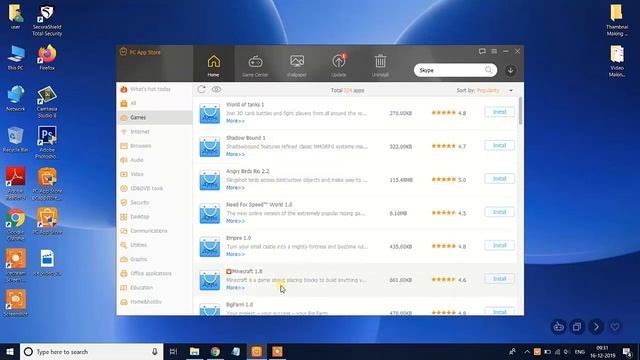Image resolution: width=640 pixels, height=360 pixels.
Task: Select the Desktop category
Action: click(154, 217)
